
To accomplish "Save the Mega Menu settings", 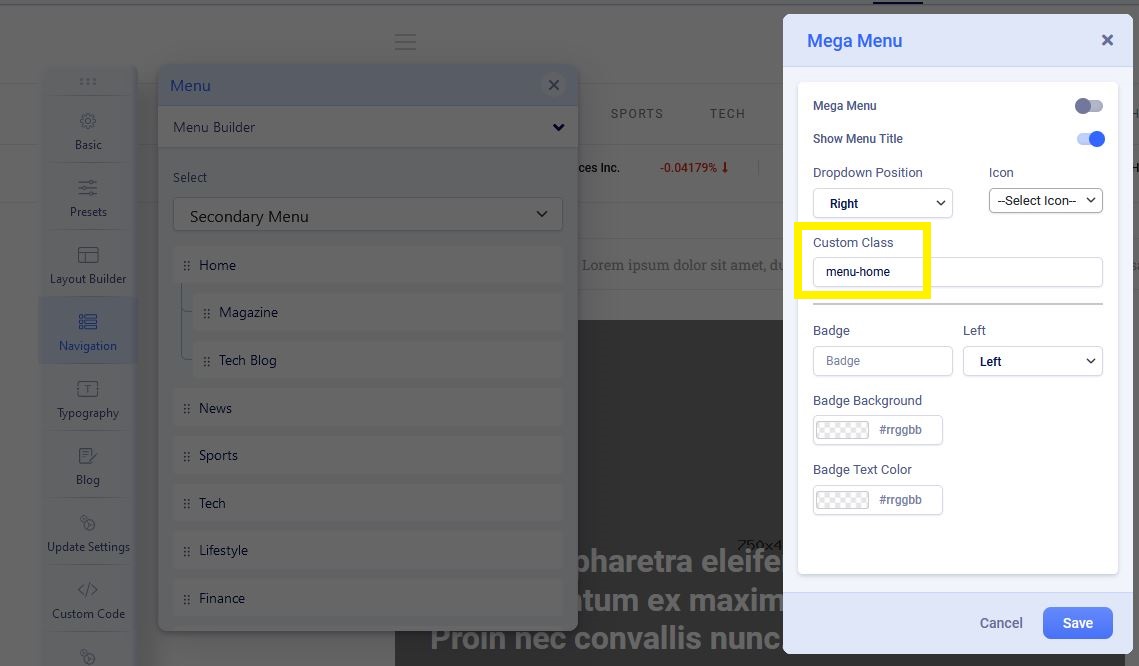I will coord(1077,622).
